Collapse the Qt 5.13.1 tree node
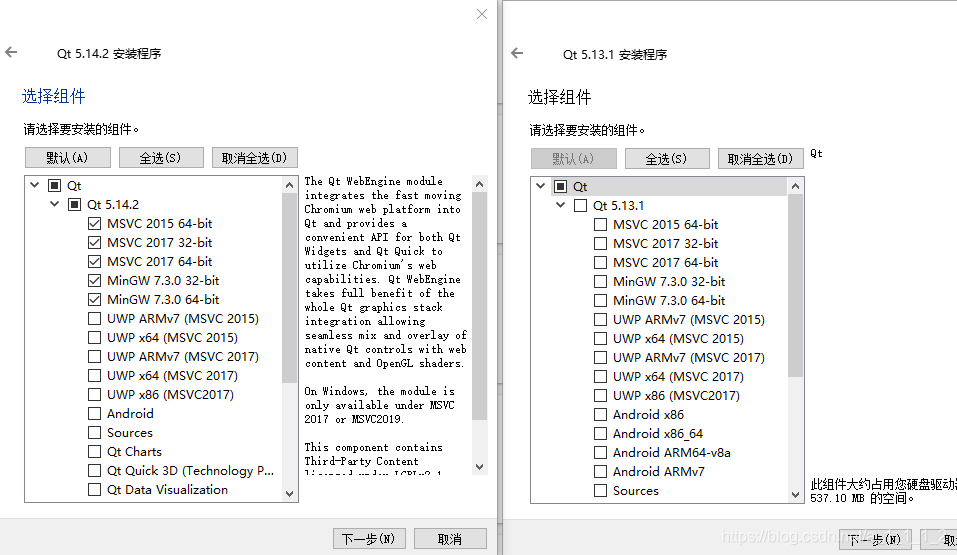Viewport: 957px width, 555px height. tap(560, 205)
